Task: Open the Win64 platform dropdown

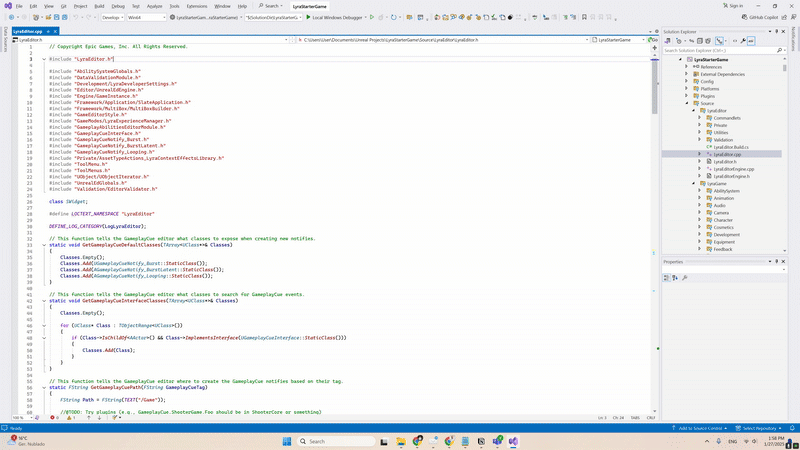Action: coord(148,17)
